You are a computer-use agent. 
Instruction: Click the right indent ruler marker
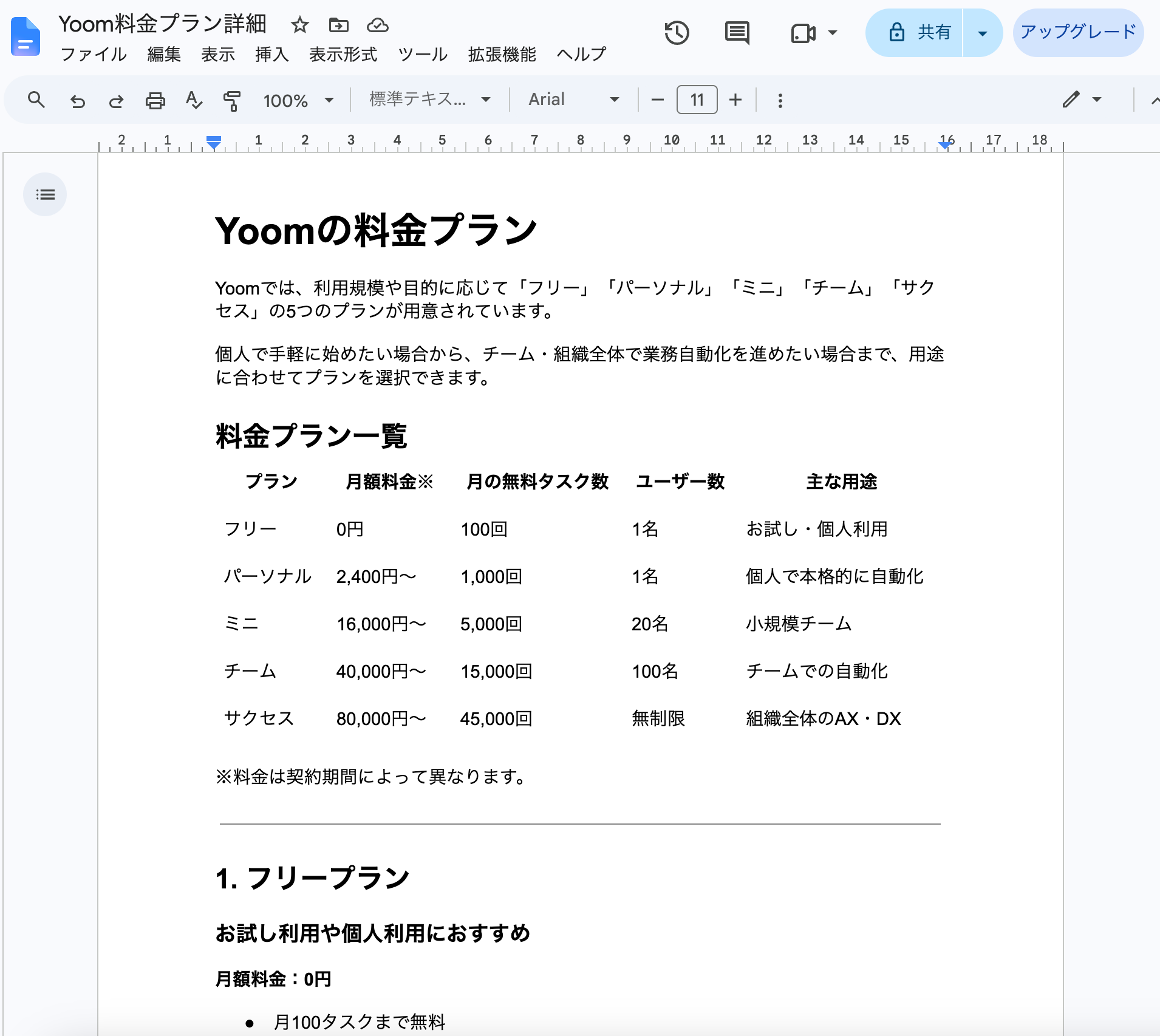pyautogui.click(x=944, y=145)
